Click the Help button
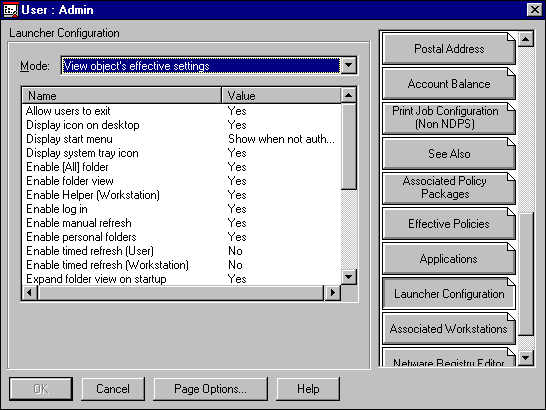Screen dimensions: 546x410 pyautogui.click(x=308, y=389)
